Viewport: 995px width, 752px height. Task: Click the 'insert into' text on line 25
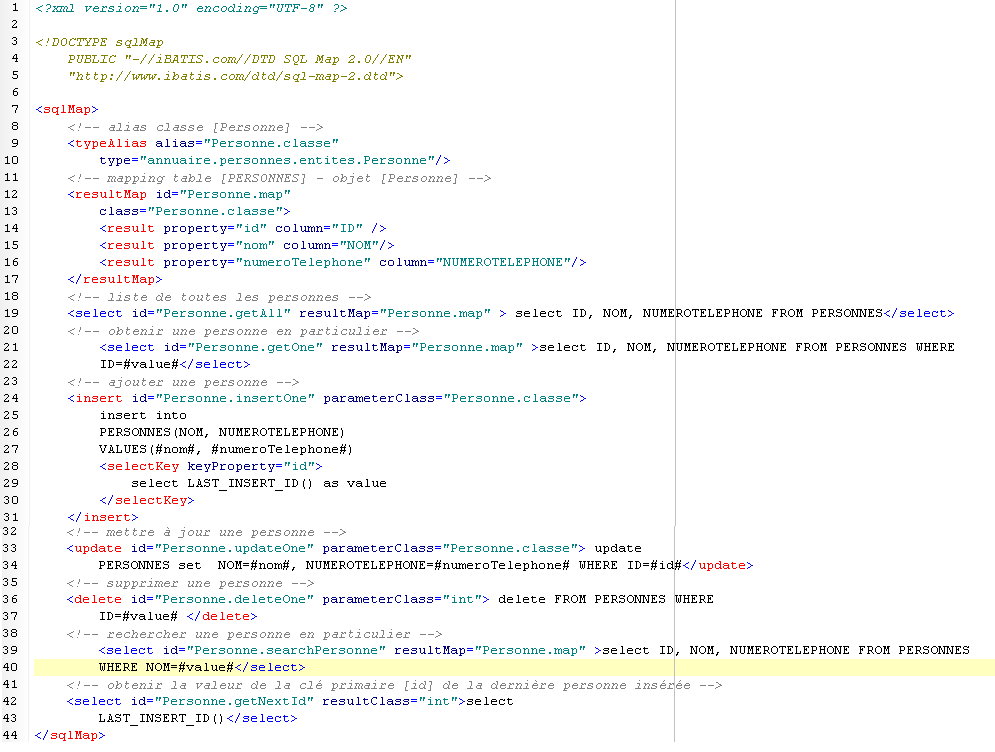click(143, 416)
